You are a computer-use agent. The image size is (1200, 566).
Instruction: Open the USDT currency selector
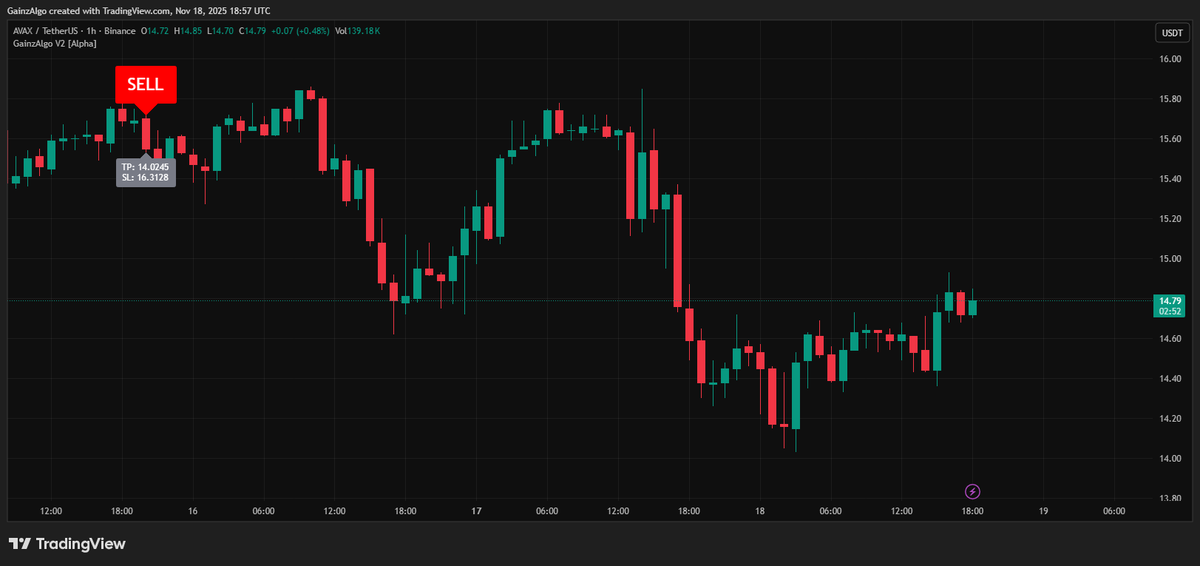[1171, 33]
